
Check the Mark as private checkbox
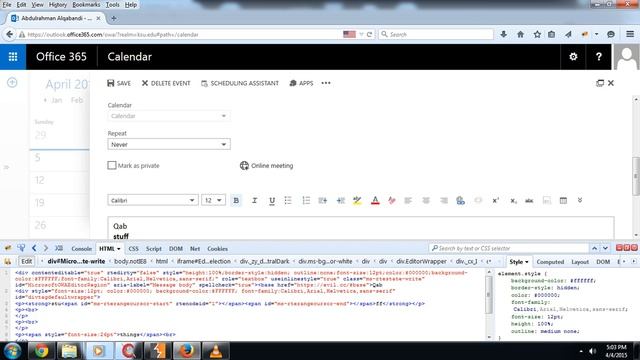pos(112,165)
